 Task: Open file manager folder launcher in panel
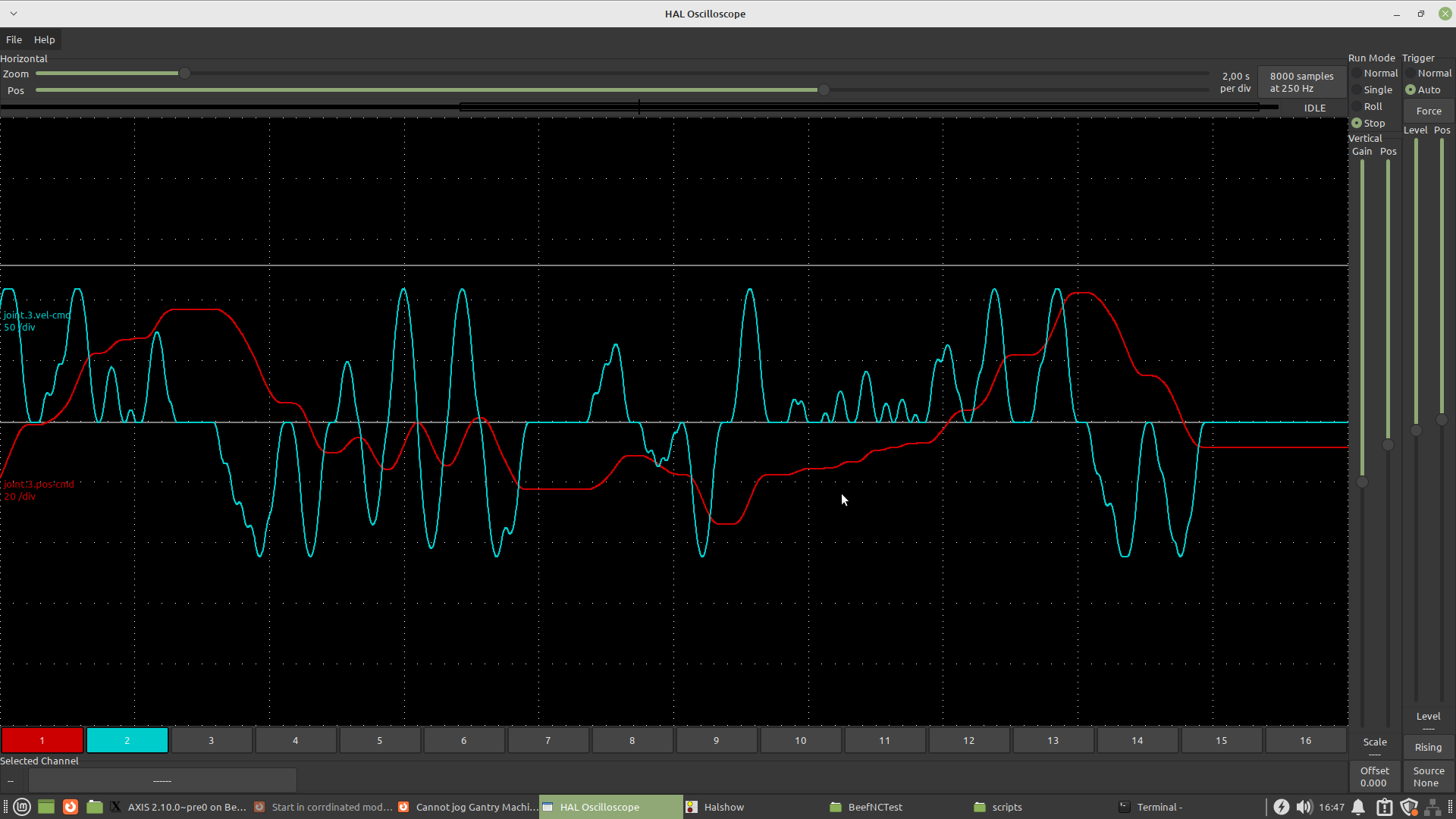(95, 807)
